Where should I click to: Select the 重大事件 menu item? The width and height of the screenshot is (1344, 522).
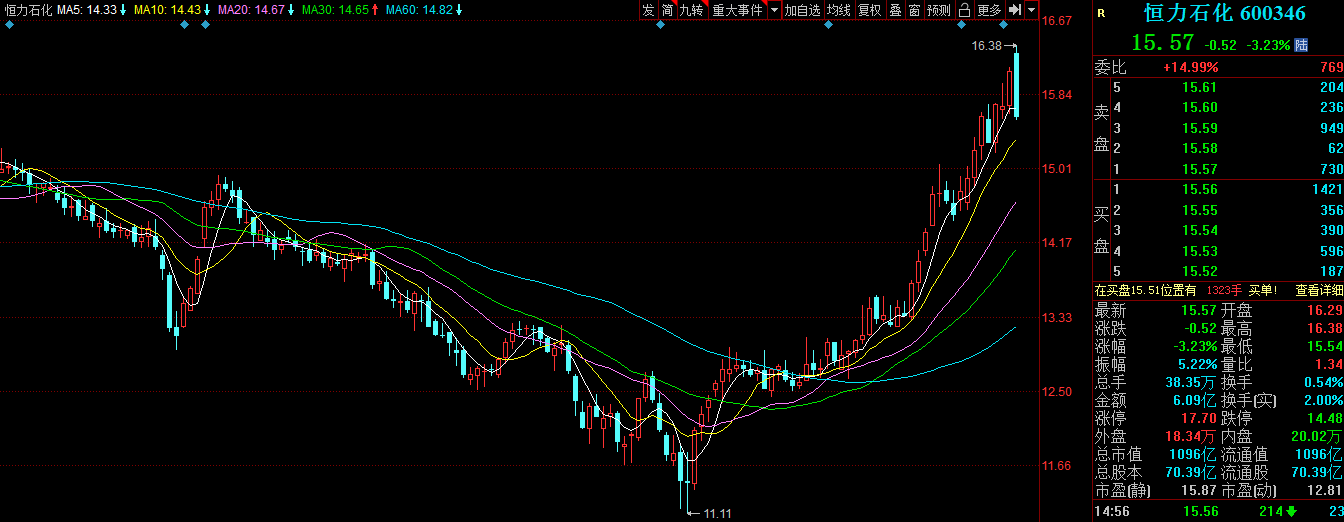pos(737,10)
